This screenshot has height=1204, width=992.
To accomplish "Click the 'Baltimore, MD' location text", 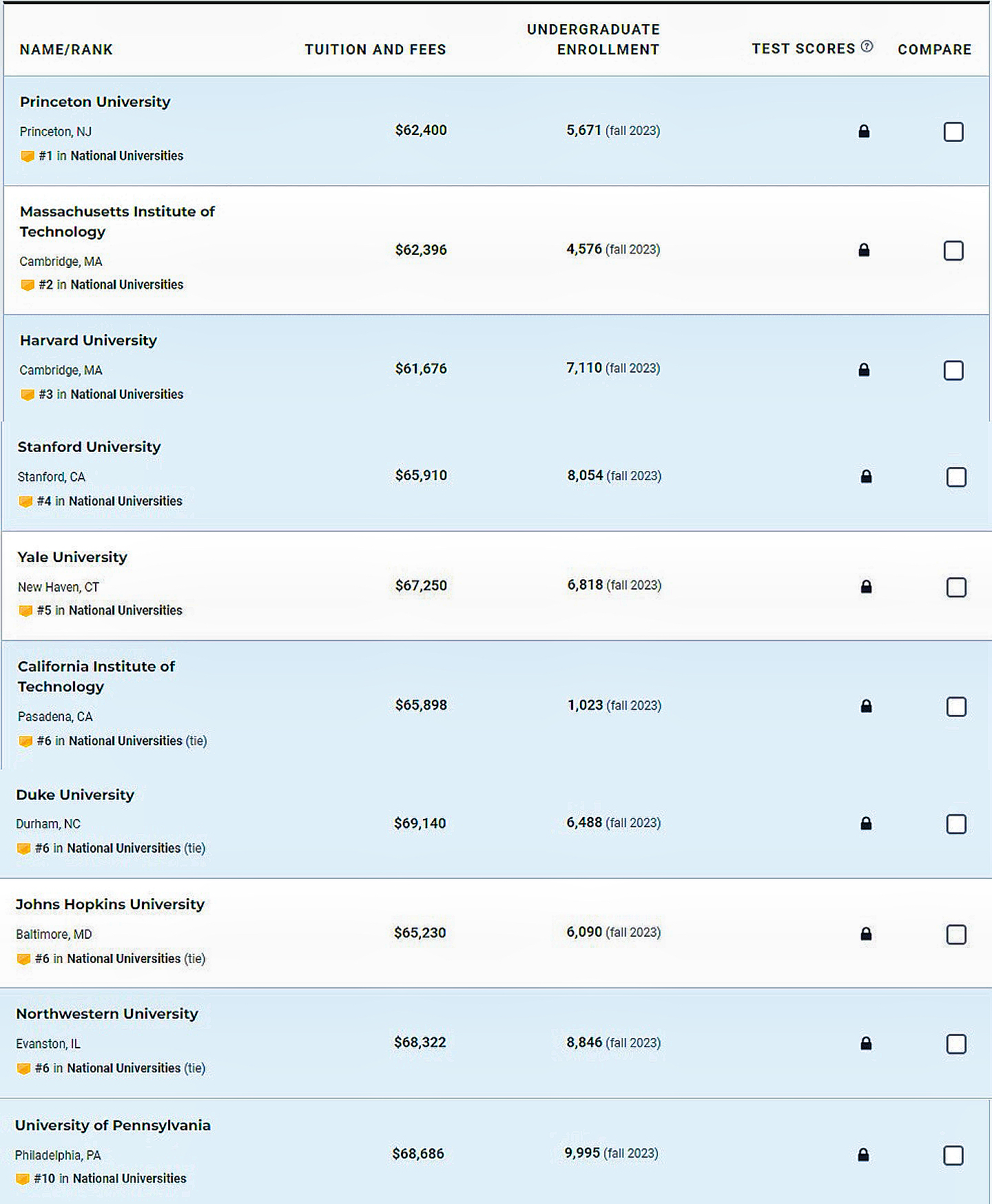I will [54, 935].
